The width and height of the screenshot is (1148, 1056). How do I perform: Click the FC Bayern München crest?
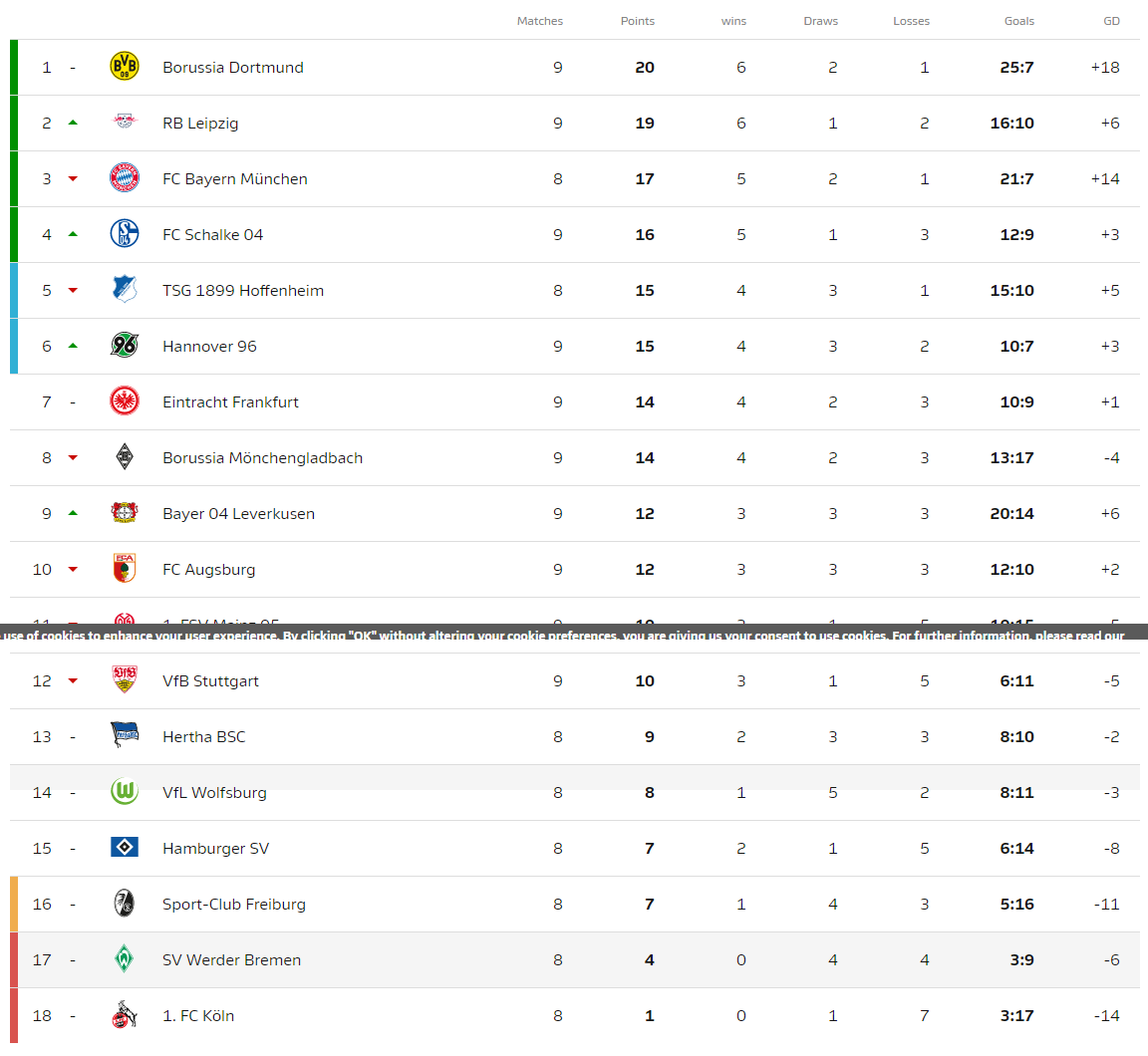[x=125, y=179]
